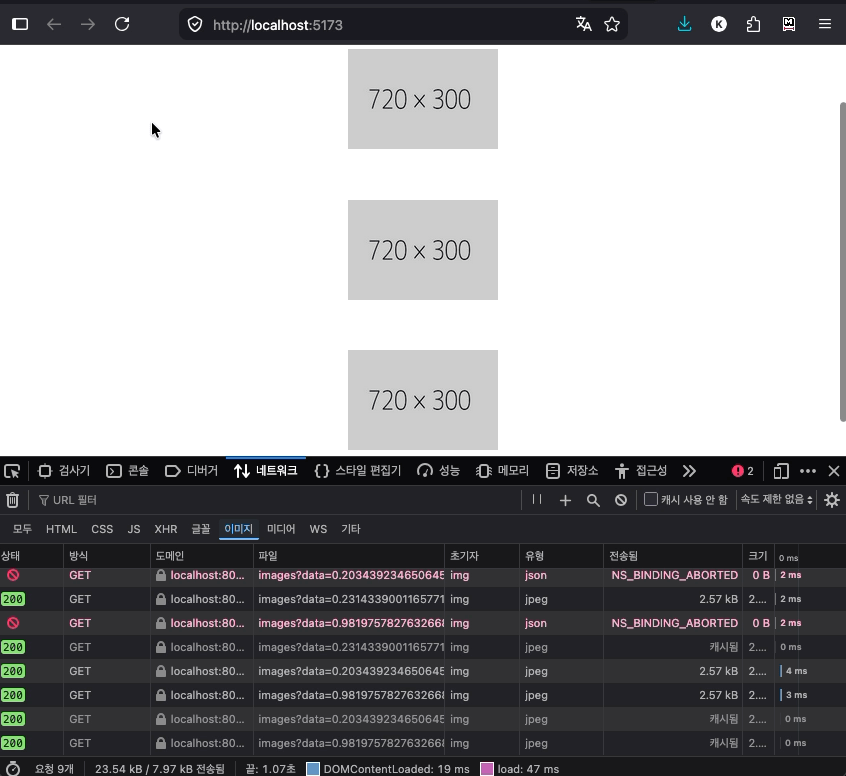846x776 pixels.
Task: Toggle the bookmark star in address bar
Action: [x=611, y=24]
